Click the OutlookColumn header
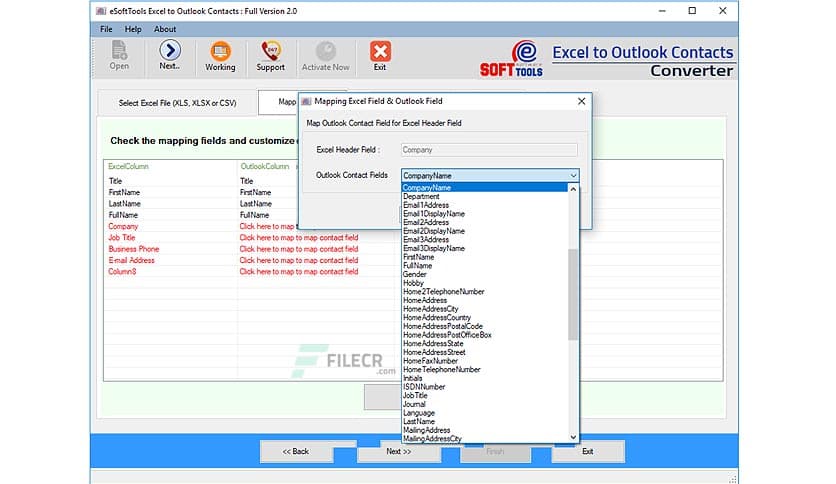The height and width of the screenshot is (484, 836). pos(265,166)
